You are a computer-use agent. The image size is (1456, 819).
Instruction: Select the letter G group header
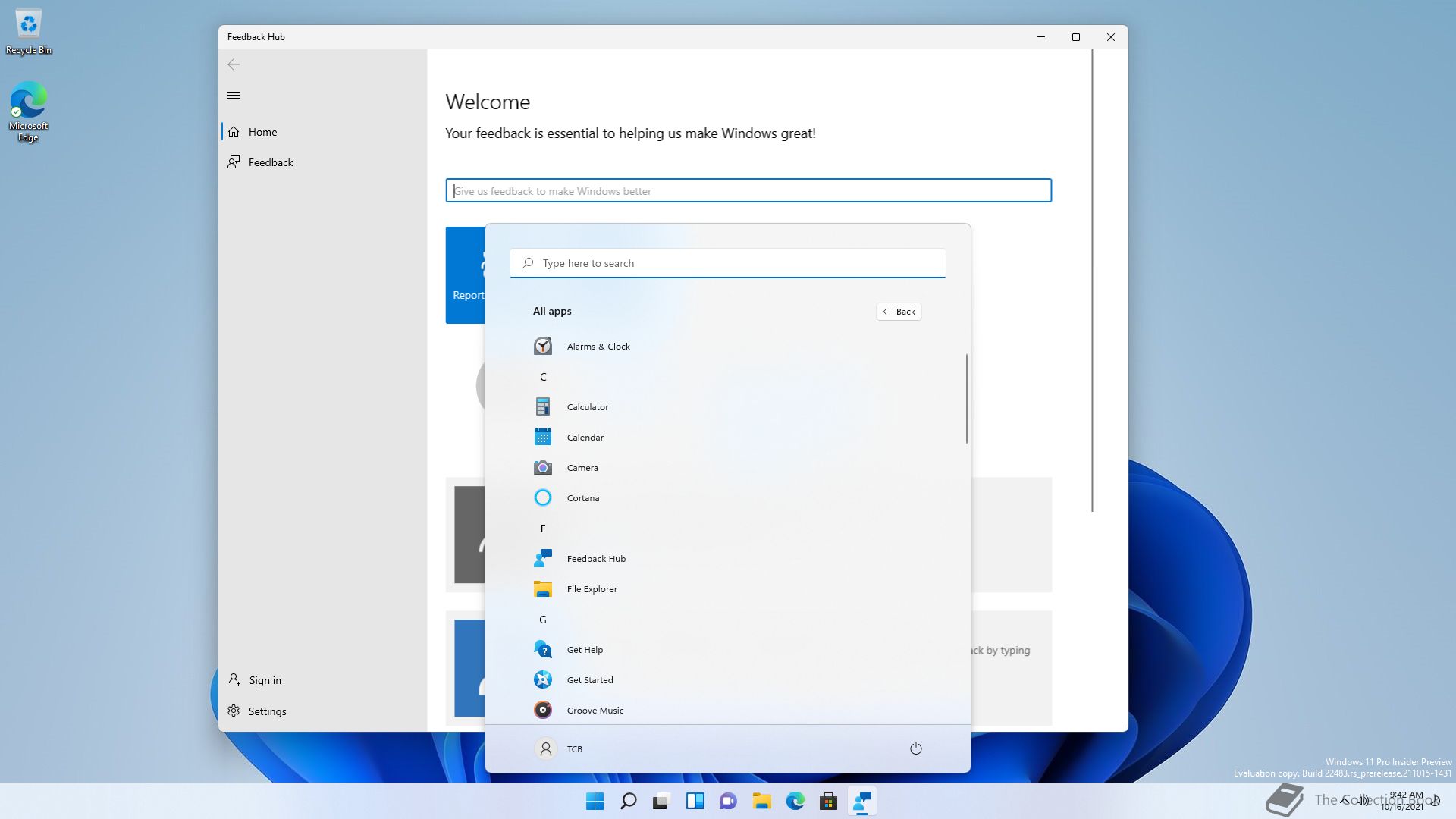[543, 620]
